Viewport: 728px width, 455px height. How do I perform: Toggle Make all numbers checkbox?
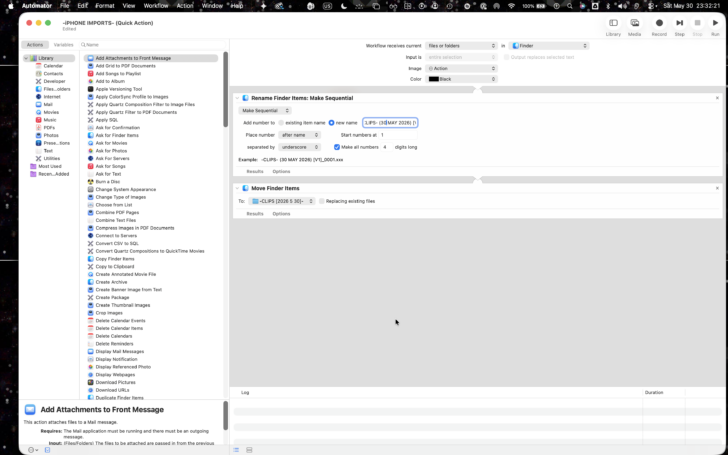click(337, 147)
